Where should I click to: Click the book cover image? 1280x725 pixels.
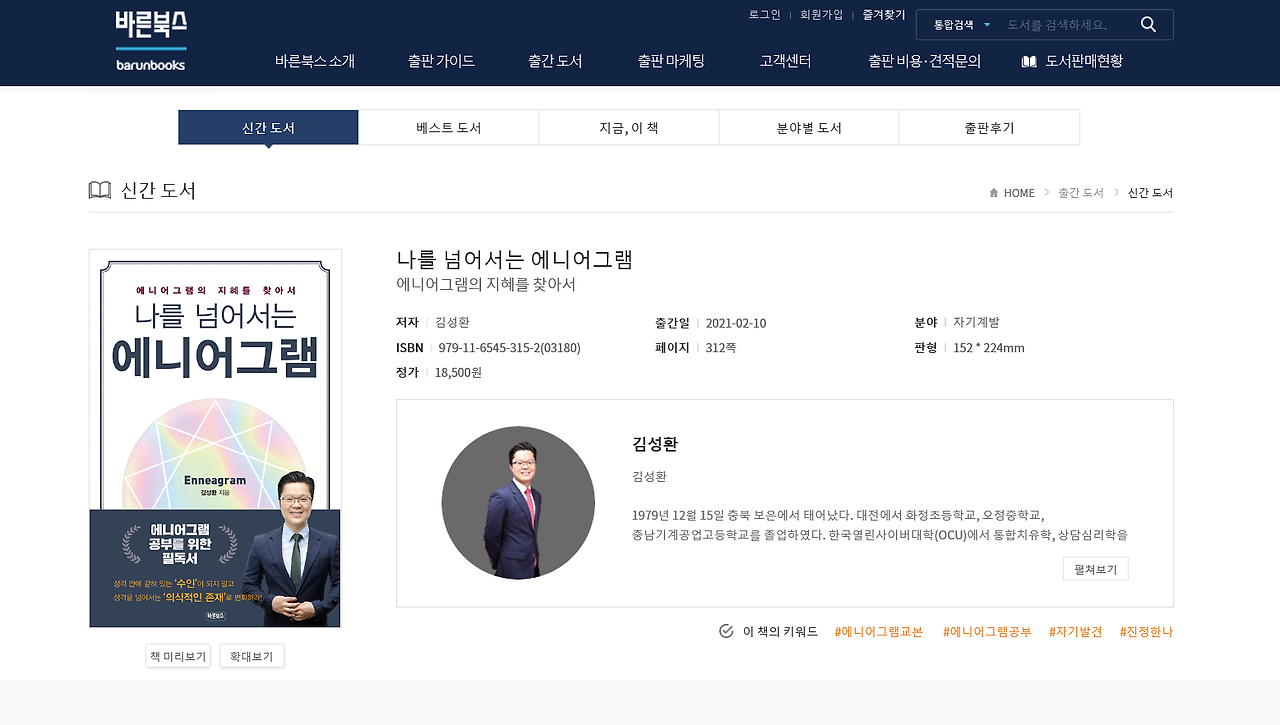(215, 438)
